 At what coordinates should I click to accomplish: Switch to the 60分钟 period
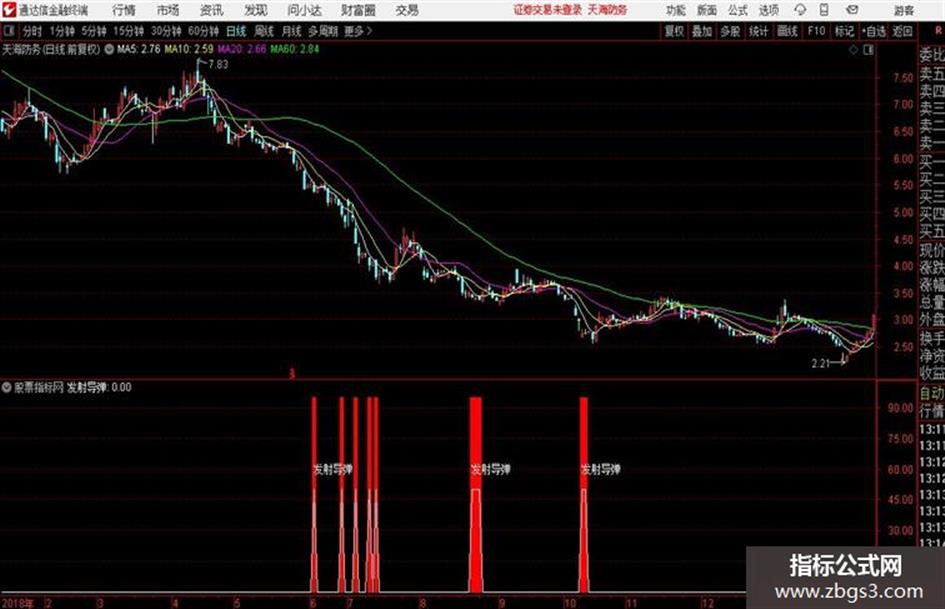pos(203,31)
